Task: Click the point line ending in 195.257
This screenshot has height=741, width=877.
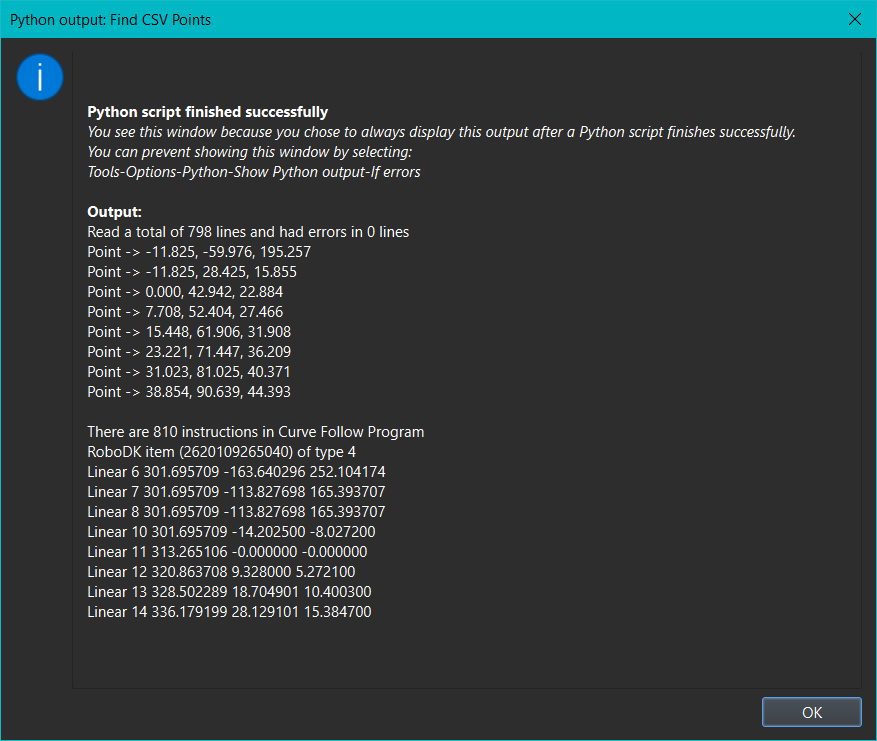Action: coord(199,252)
